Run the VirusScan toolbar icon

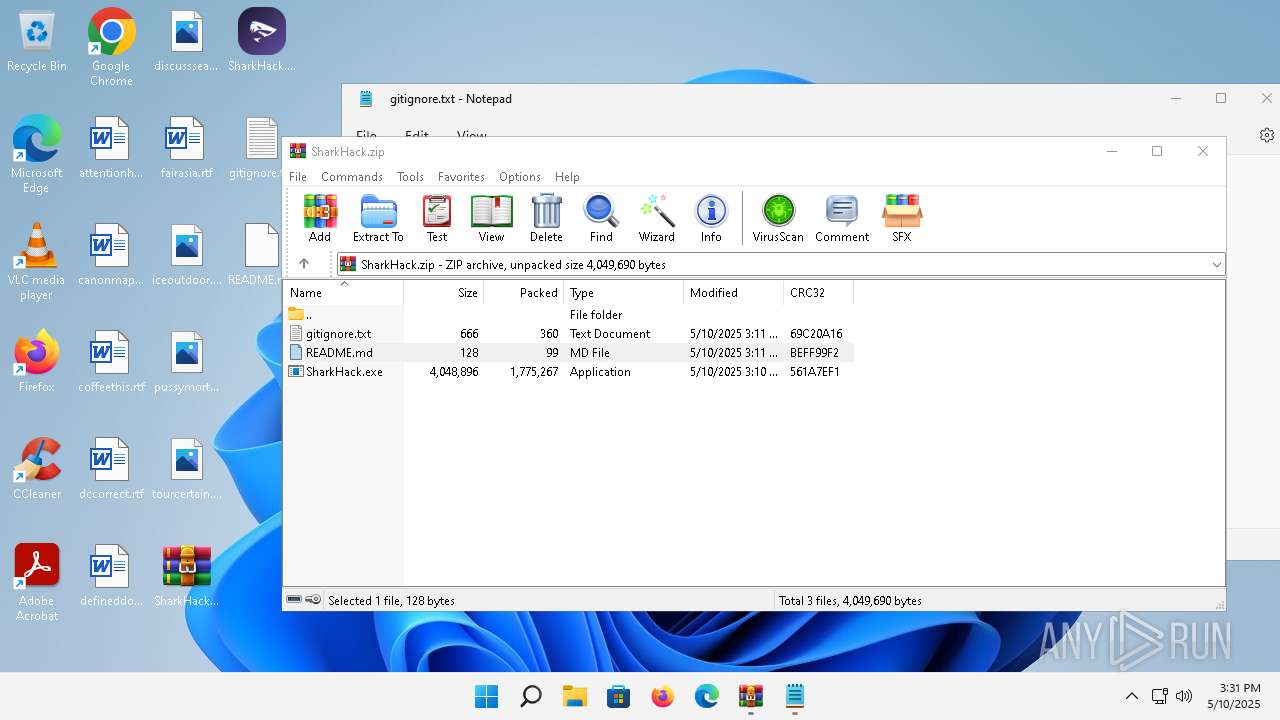(x=778, y=218)
